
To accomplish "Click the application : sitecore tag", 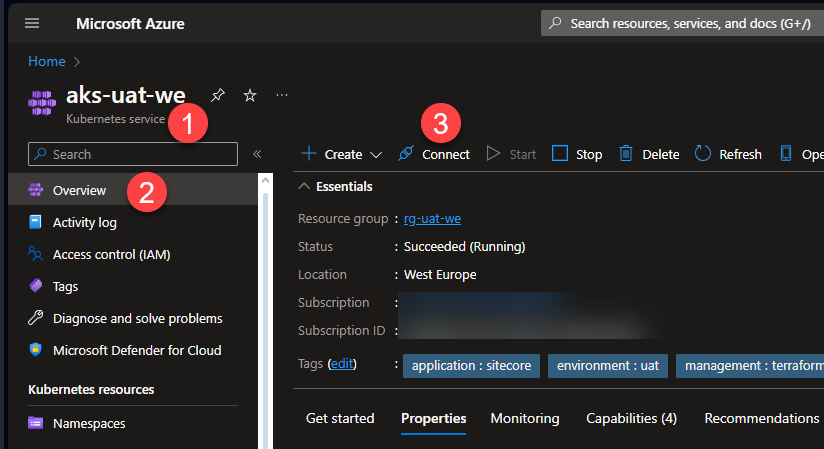I will pyautogui.click(x=471, y=365).
